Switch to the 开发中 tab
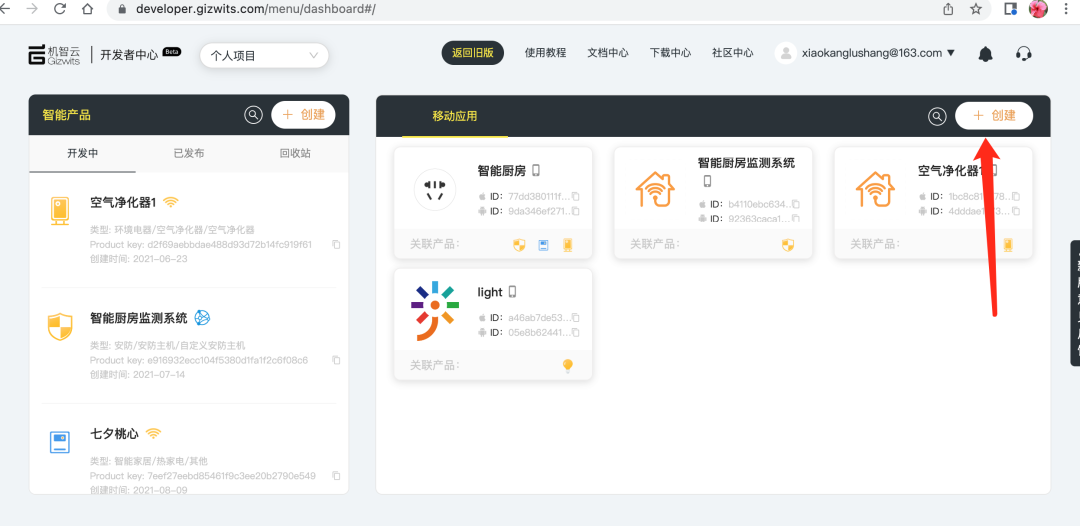1080x526 pixels. pyautogui.click(x=83, y=153)
